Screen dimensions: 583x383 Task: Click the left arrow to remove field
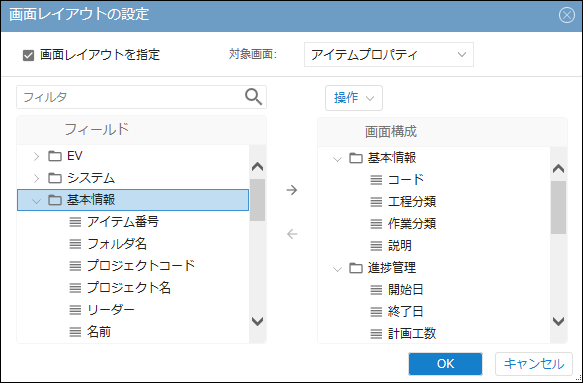click(x=292, y=234)
